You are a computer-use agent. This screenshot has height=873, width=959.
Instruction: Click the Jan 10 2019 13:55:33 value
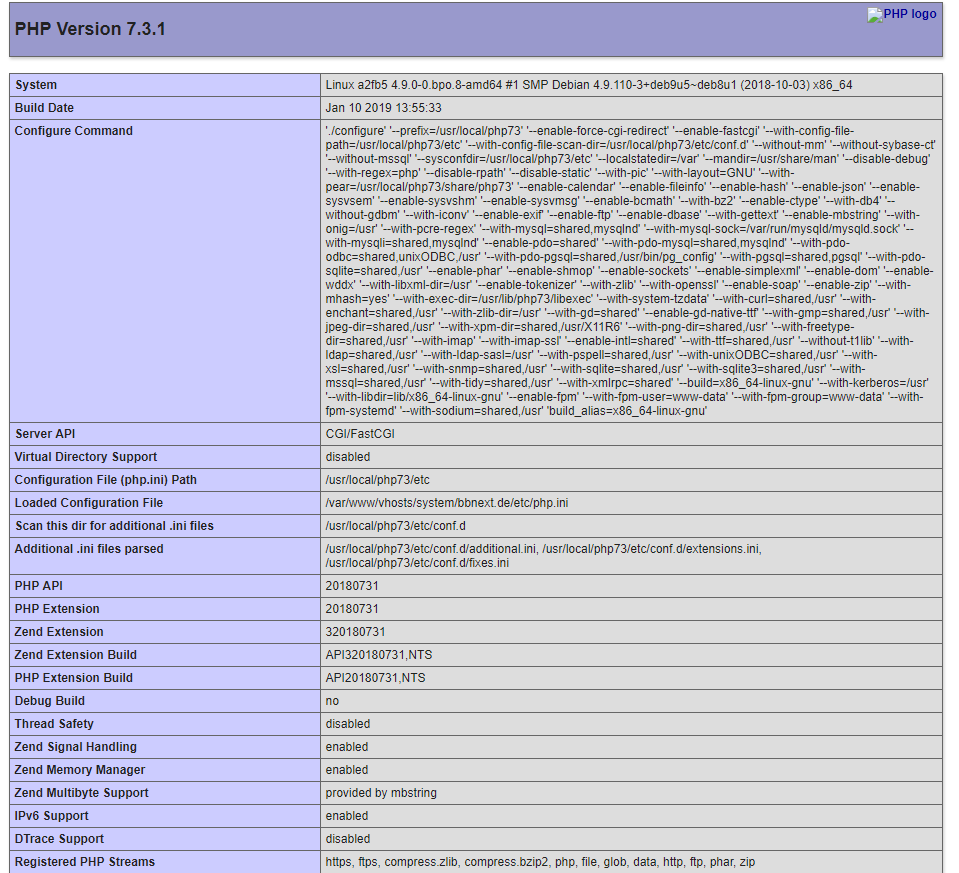pos(383,108)
